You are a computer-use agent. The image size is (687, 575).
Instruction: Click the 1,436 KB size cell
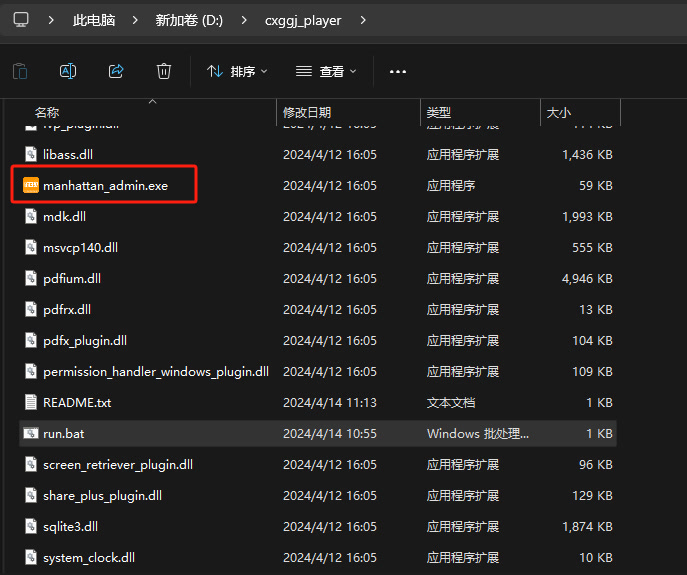(x=587, y=155)
